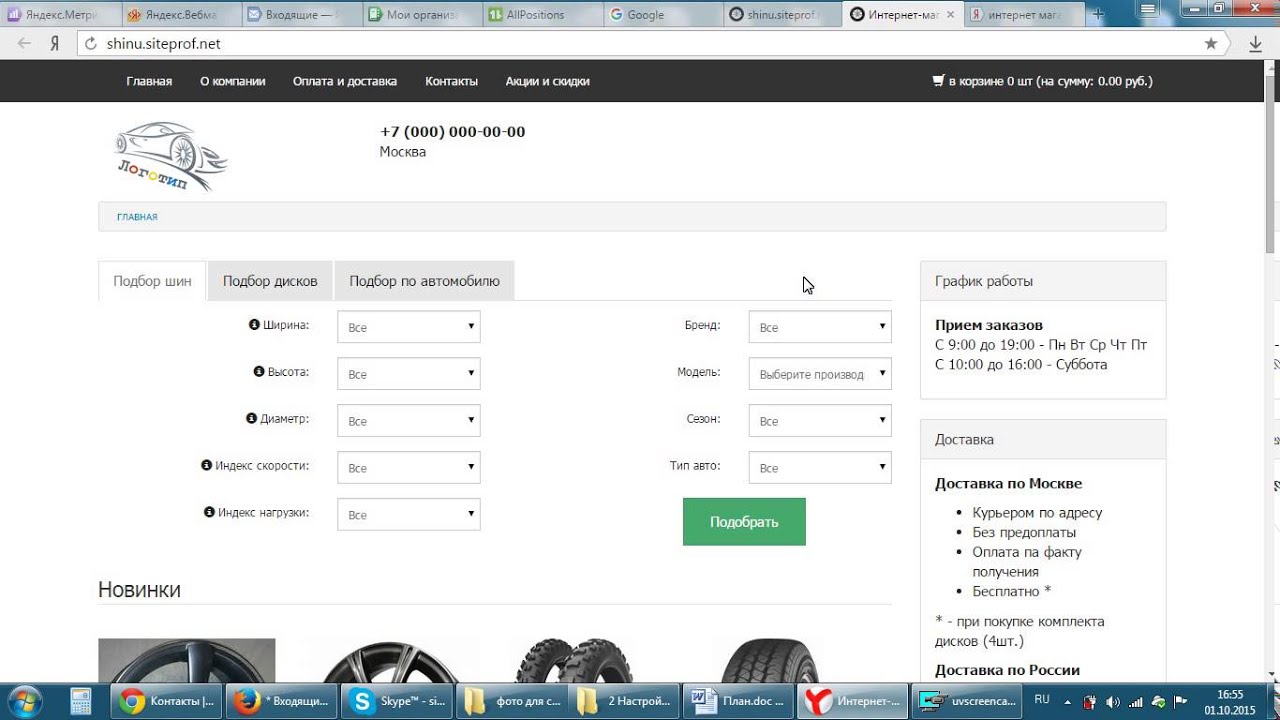
Task: Open the Бренд dropdown
Action: coord(820,327)
